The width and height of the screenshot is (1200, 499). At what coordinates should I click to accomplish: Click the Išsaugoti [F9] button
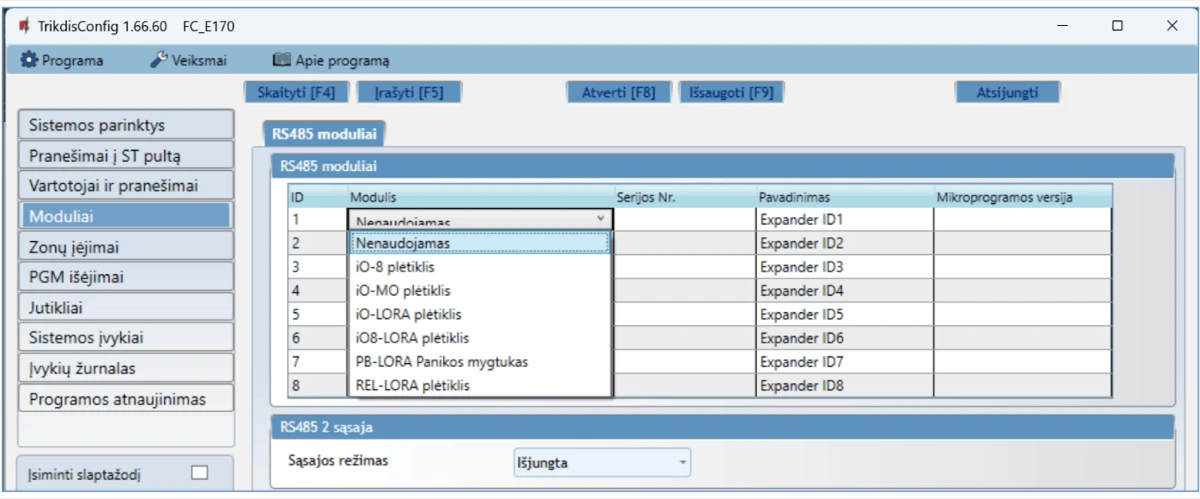click(x=731, y=93)
